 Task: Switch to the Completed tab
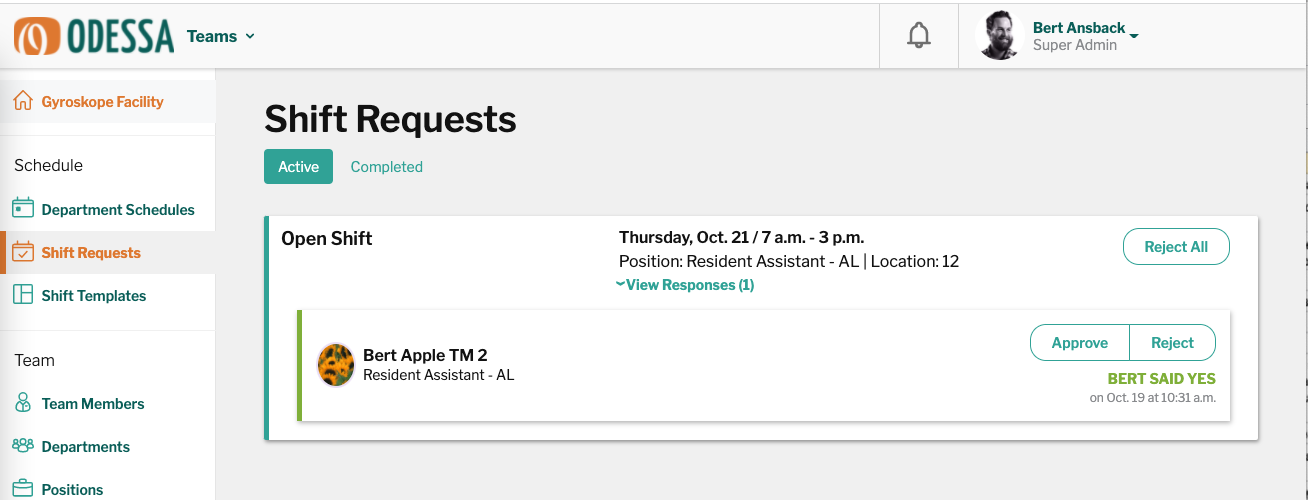[x=386, y=167]
